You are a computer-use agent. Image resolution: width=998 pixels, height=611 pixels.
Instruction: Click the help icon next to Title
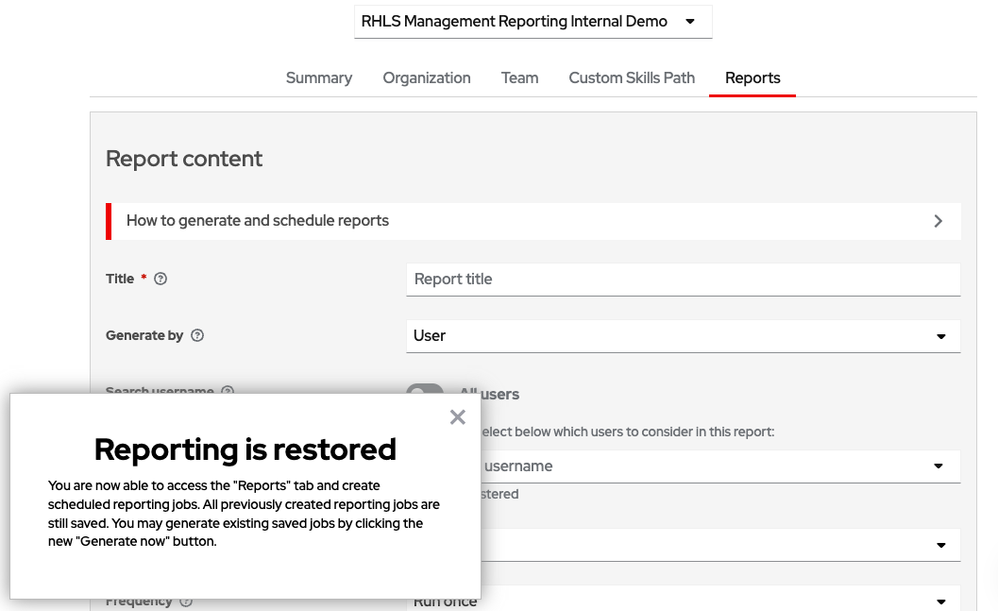pos(160,279)
